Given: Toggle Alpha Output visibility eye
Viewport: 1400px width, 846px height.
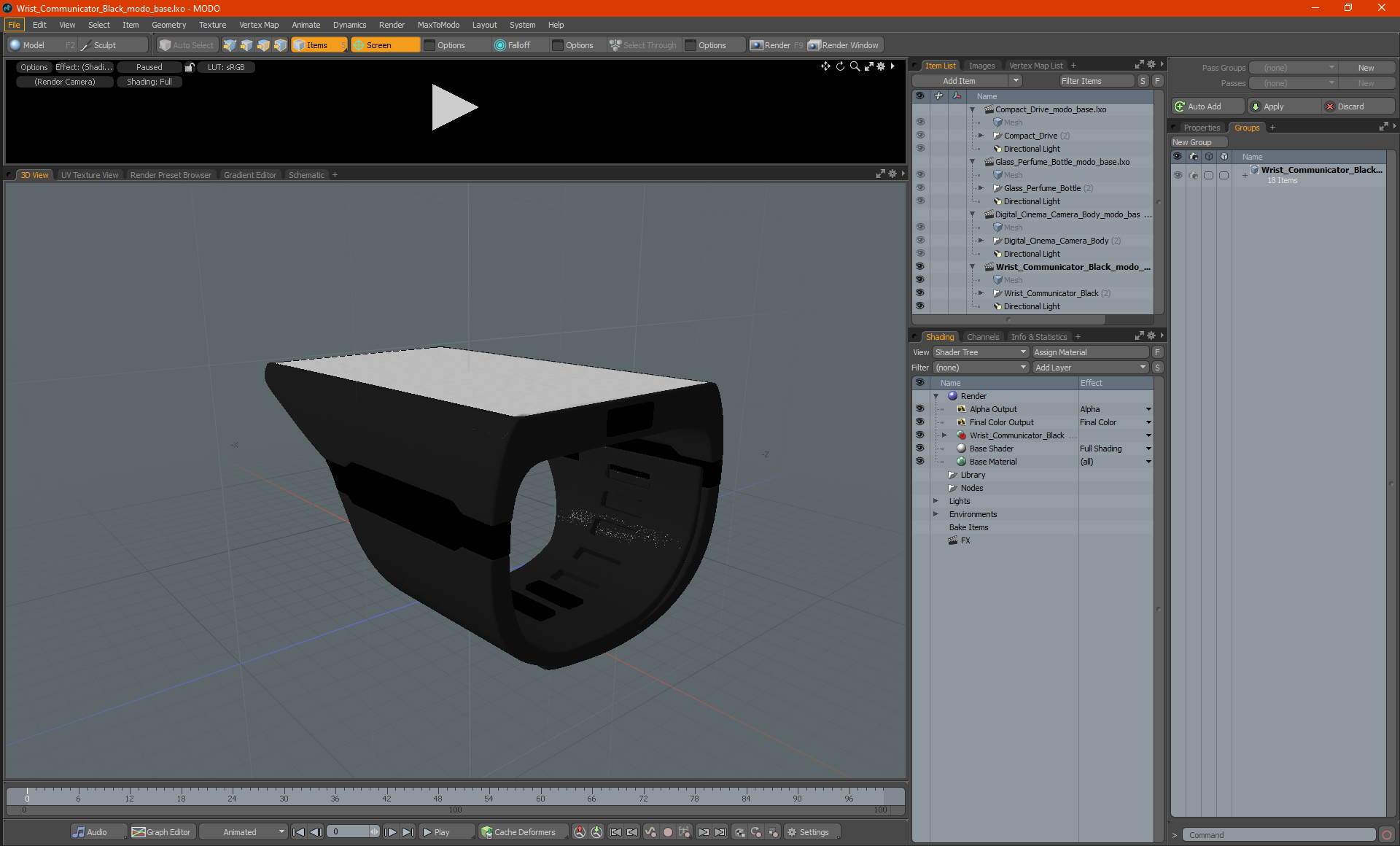Looking at the screenshot, I should click(919, 409).
